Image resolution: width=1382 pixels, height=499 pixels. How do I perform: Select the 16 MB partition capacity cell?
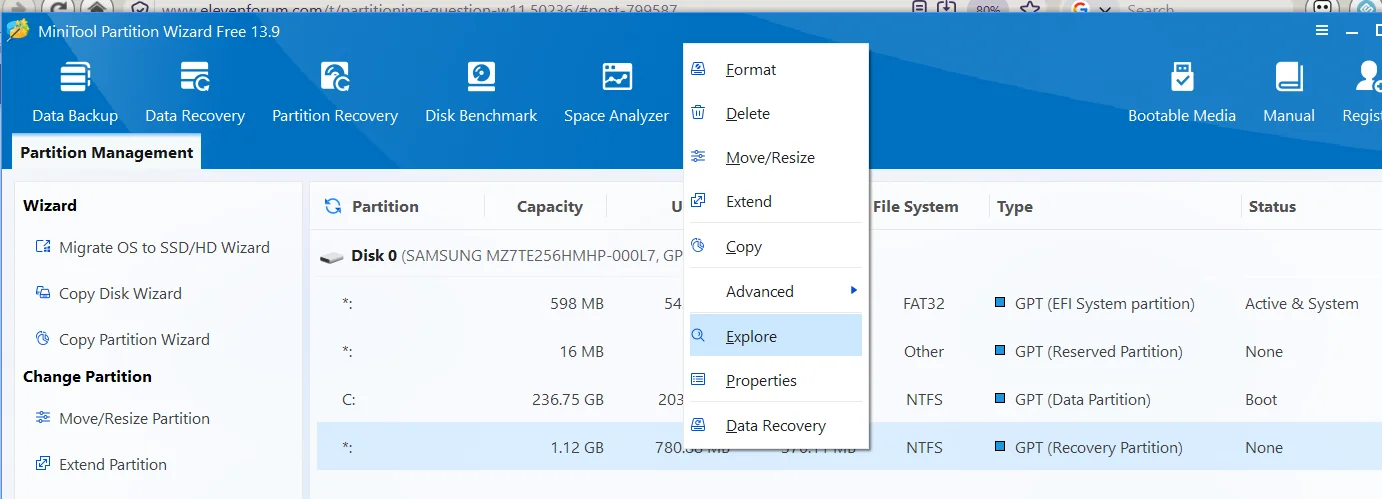(582, 352)
